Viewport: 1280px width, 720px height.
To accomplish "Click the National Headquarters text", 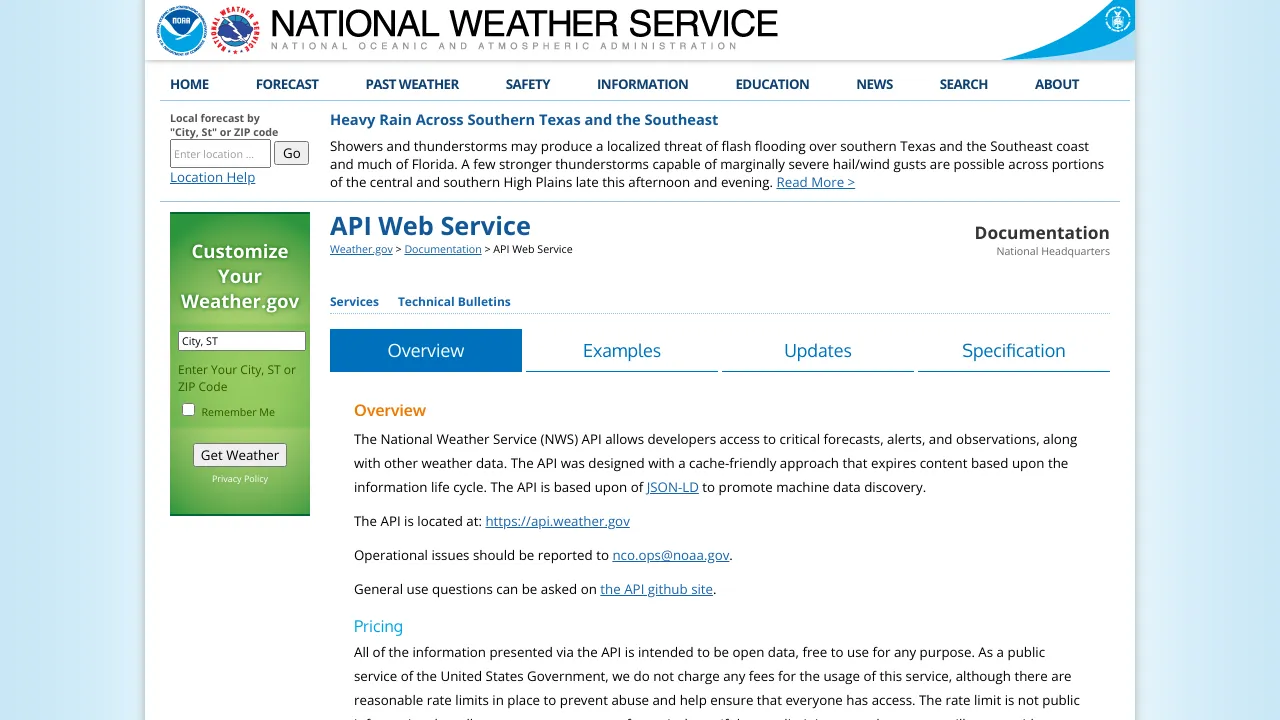I will (1053, 251).
